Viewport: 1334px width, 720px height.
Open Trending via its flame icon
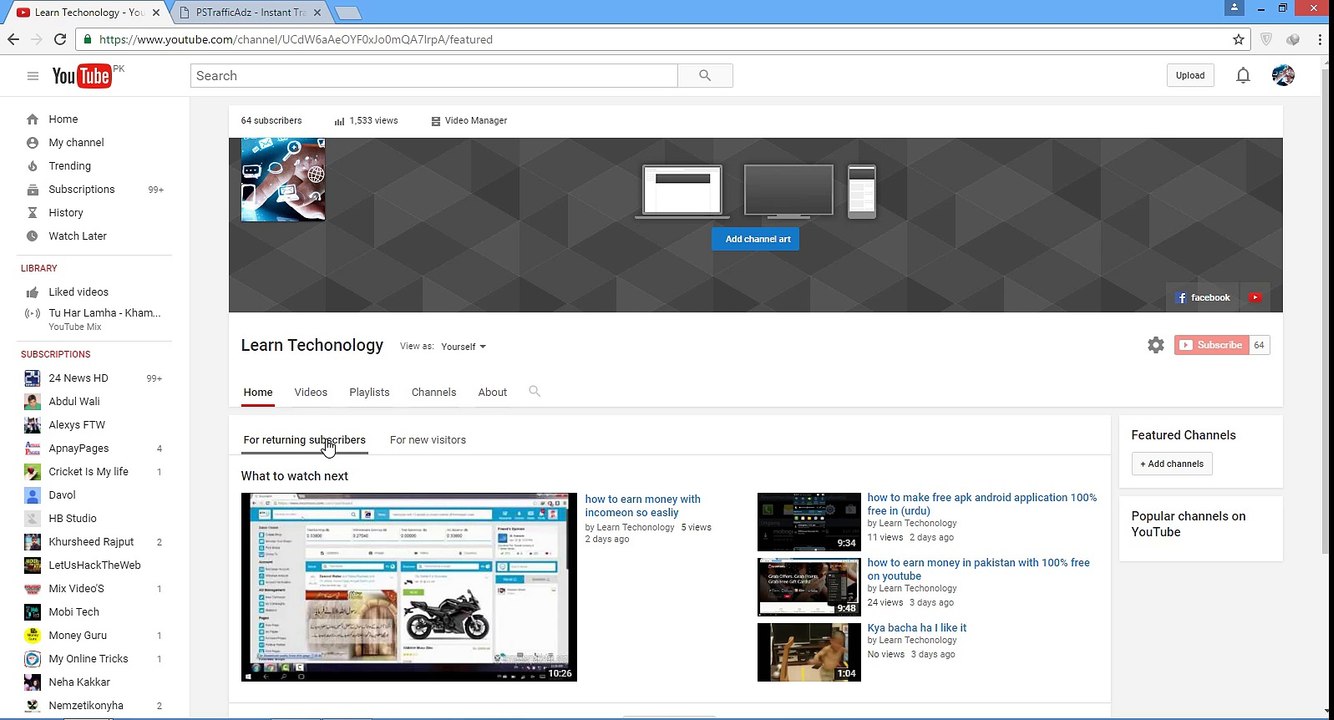33,166
